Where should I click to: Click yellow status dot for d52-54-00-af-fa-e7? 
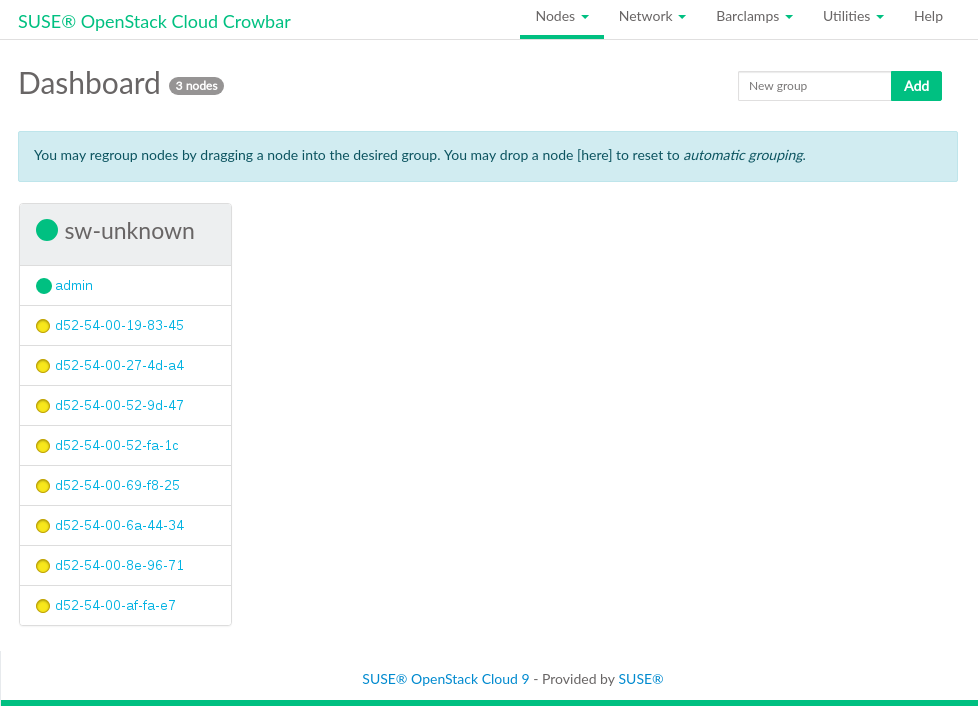[43, 606]
